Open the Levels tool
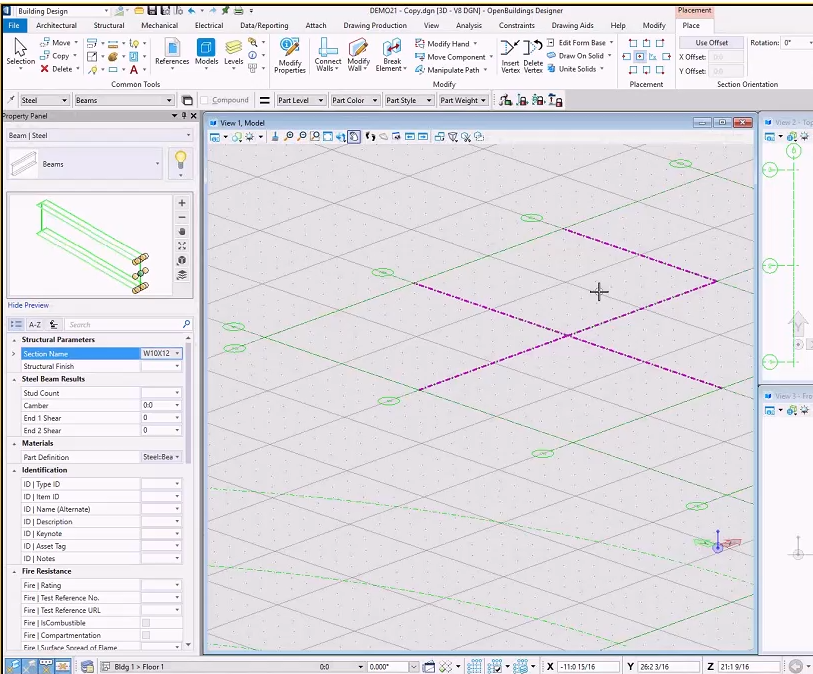This screenshot has height=674, width=813. point(233,52)
